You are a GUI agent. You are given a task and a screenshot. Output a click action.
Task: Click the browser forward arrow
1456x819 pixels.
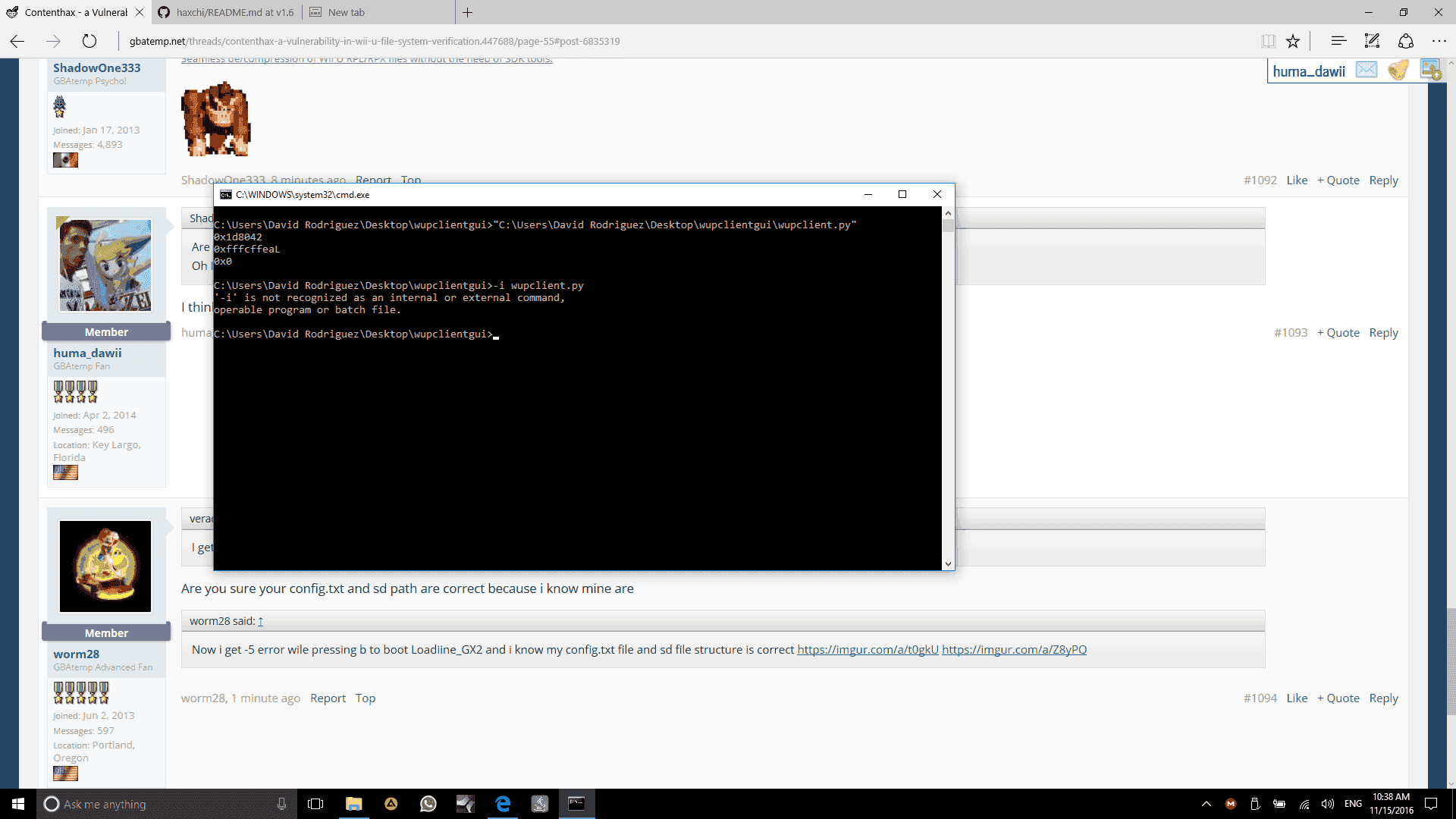[53, 41]
